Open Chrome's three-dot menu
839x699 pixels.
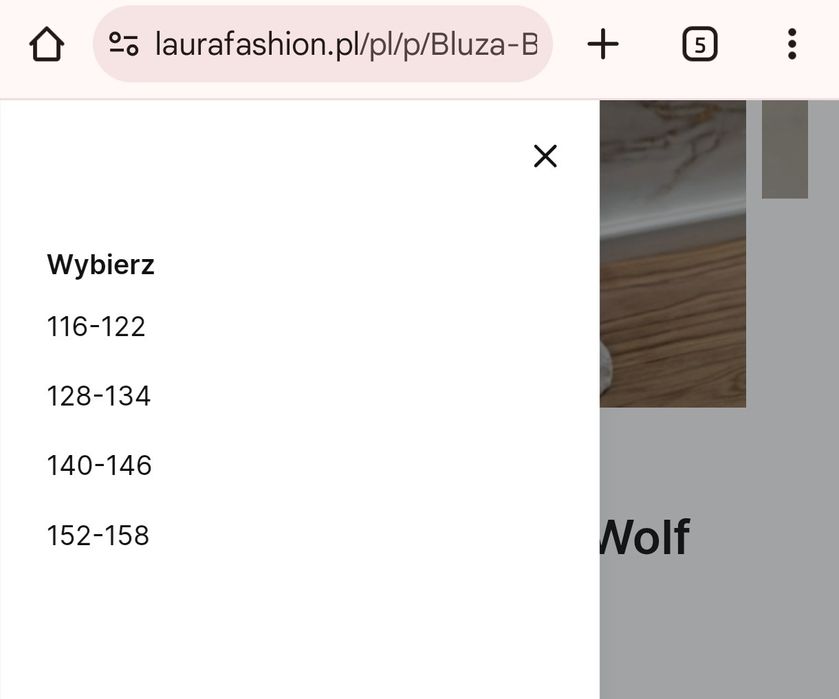791,44
